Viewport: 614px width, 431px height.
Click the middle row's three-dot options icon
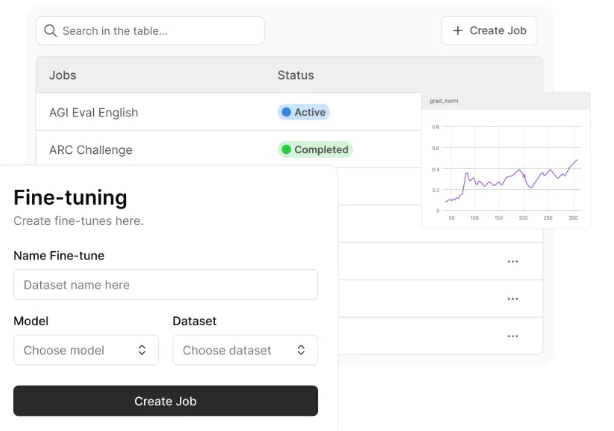(x=513, y=298)
